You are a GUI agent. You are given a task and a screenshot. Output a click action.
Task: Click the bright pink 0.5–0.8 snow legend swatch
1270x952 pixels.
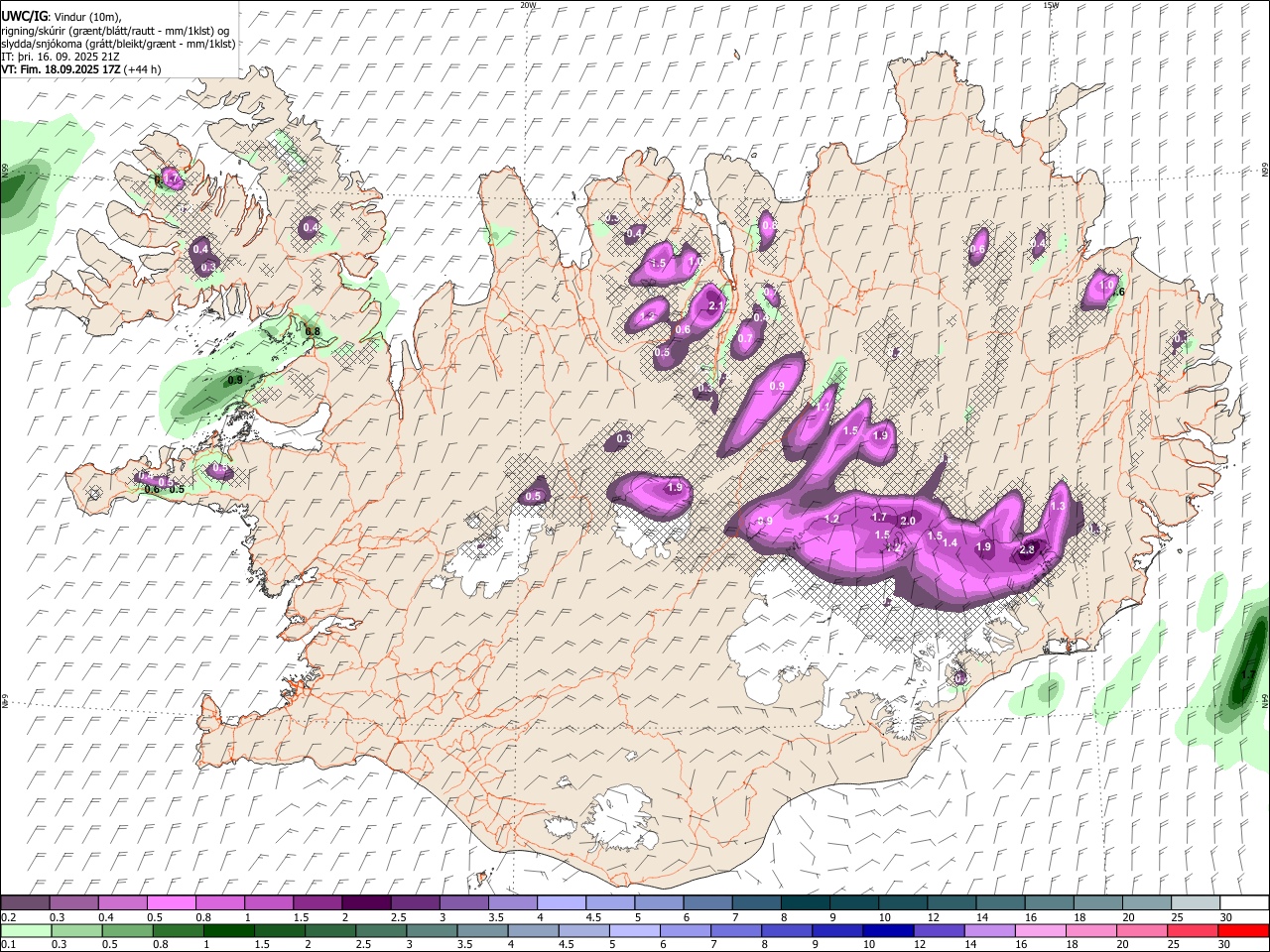point(171,902)
